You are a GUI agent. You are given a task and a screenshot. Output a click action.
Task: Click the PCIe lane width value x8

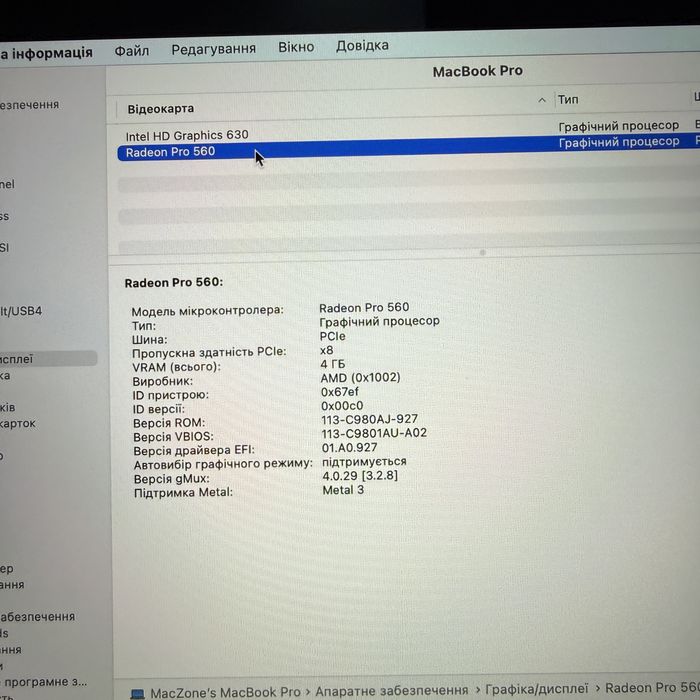[x=326, y=350]
